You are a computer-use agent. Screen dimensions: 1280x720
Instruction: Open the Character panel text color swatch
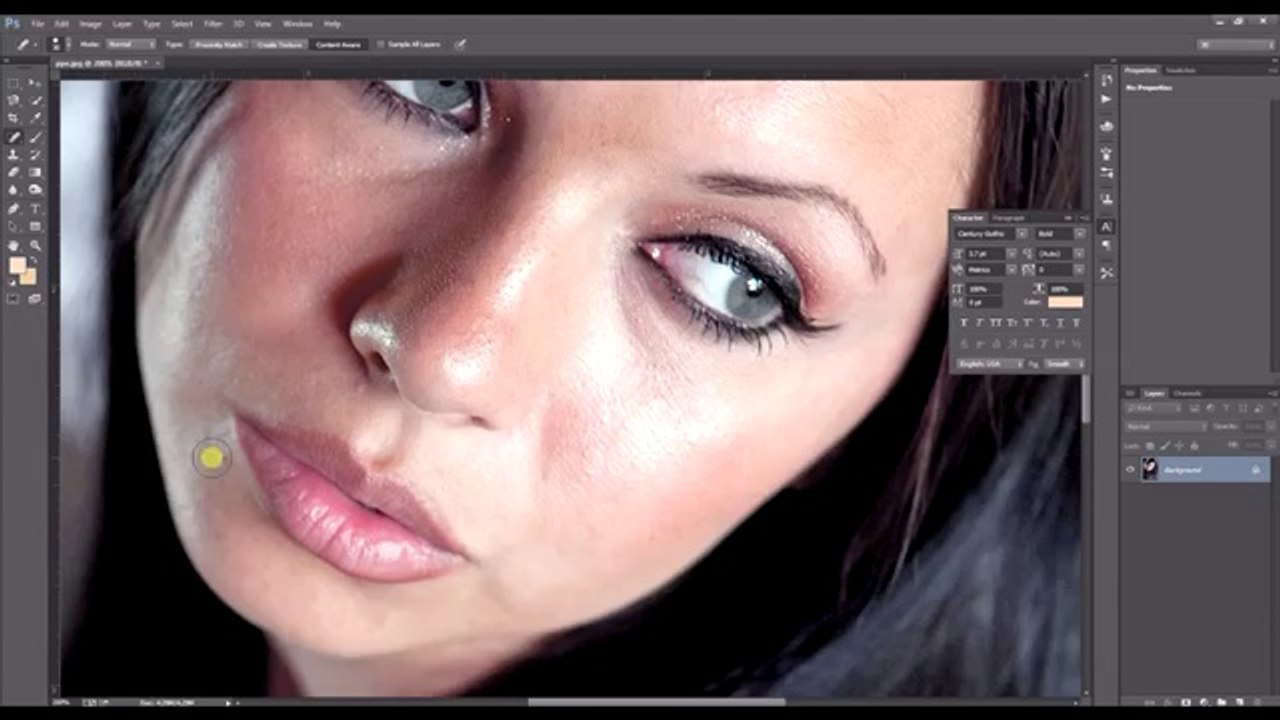pos(1066,302)
